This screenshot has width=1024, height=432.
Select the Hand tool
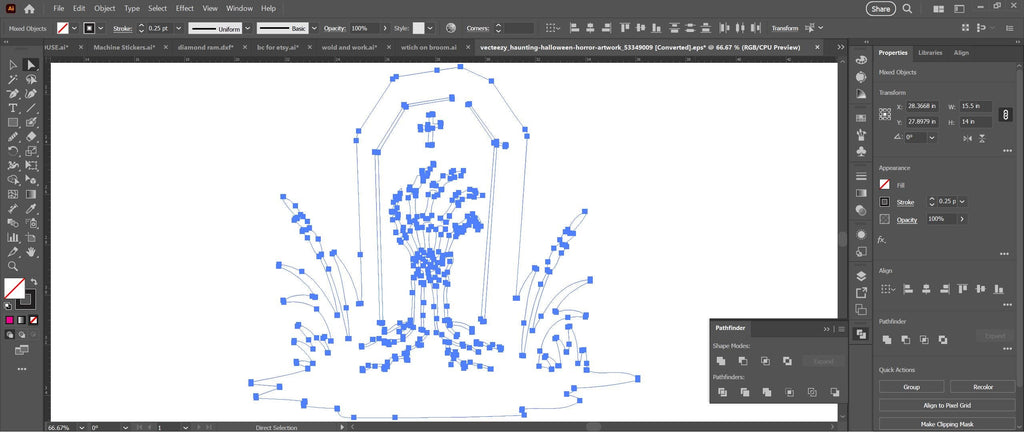pyautogui.click(x=31, y=252)
